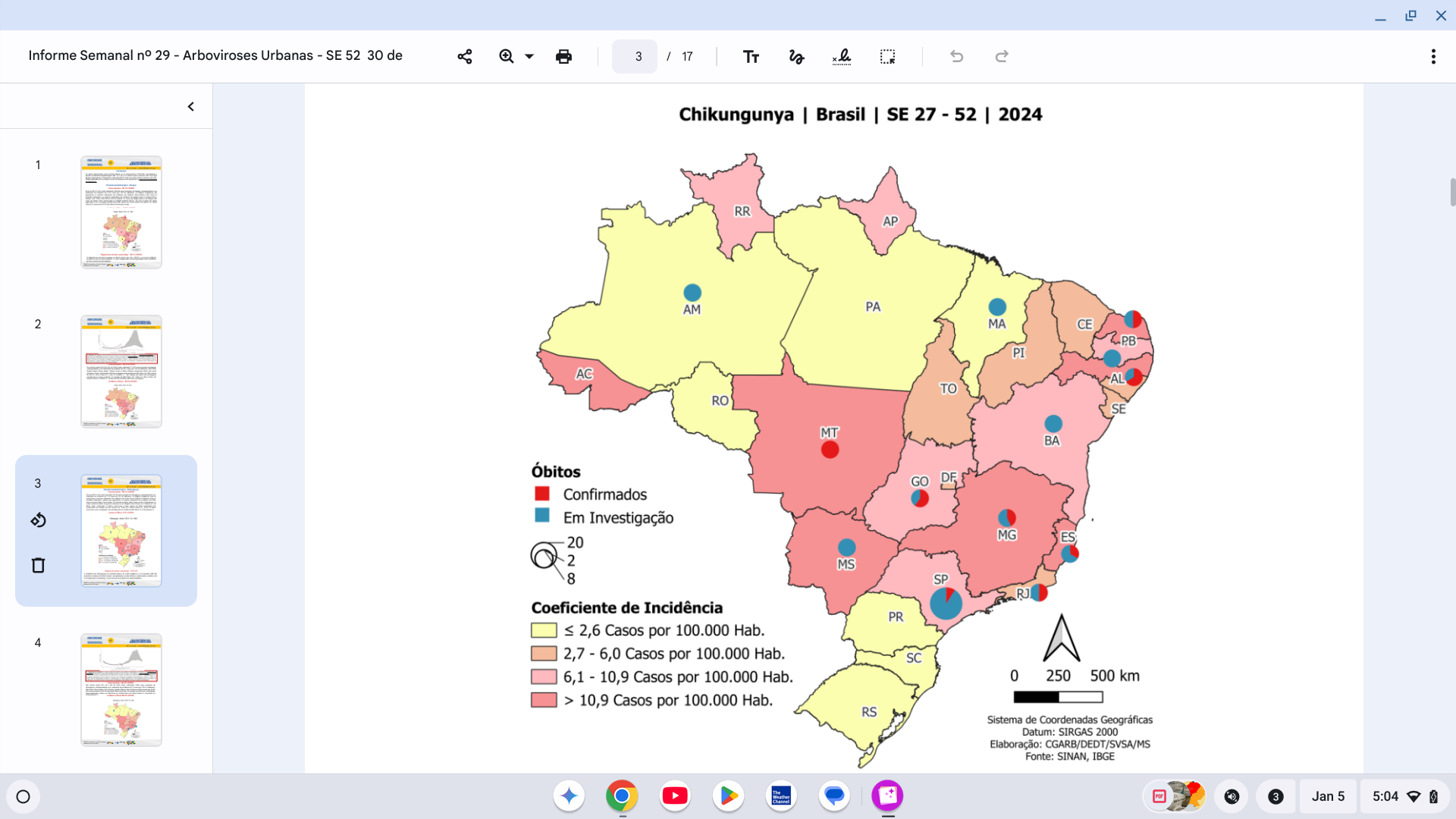Select the page 2 thumbnail
Screen dimensions: 1456x819
click(121, 372)
